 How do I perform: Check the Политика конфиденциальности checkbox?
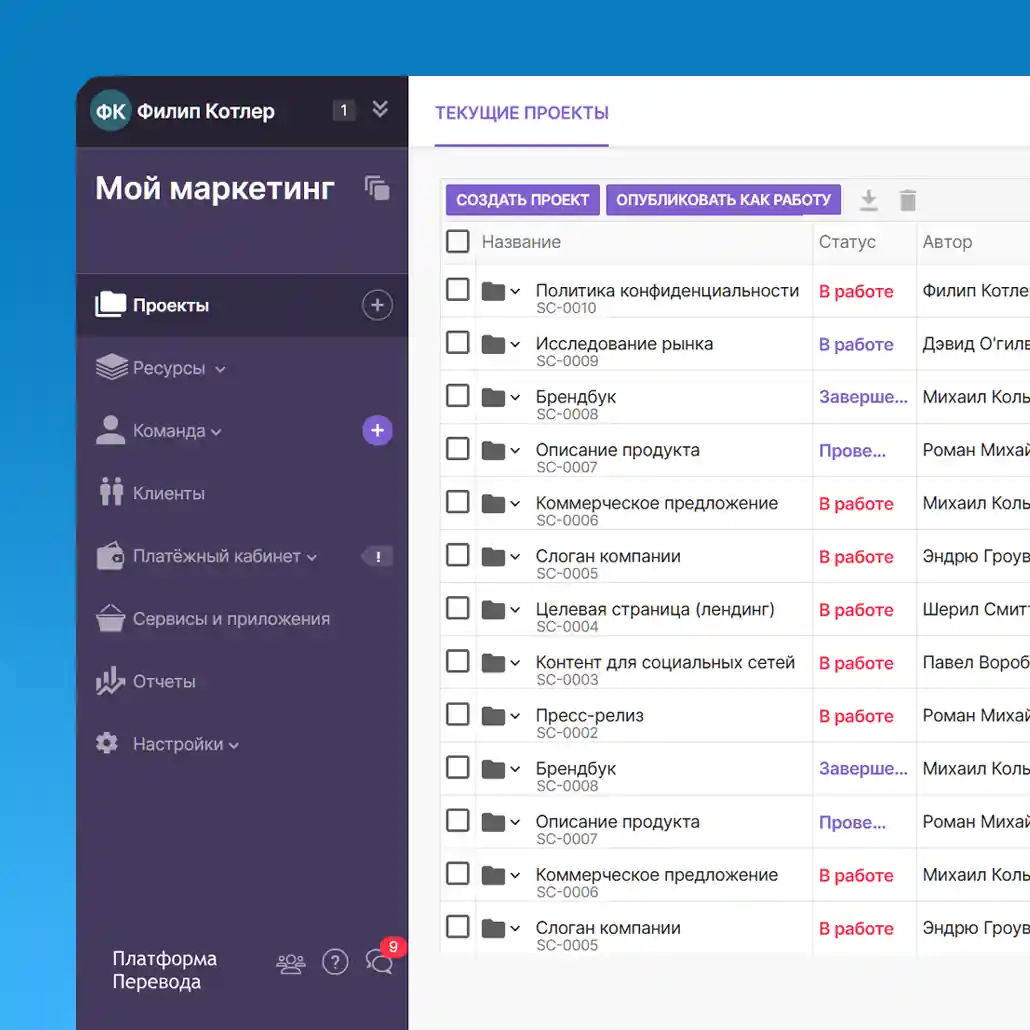pyautogui.click(x=457, y=289)
